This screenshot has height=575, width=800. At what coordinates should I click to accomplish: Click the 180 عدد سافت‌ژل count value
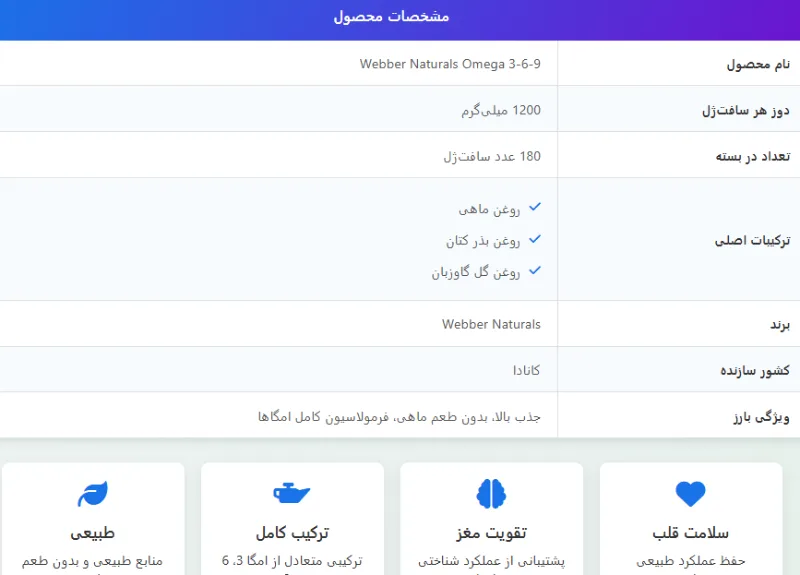[x=492, y=156]
